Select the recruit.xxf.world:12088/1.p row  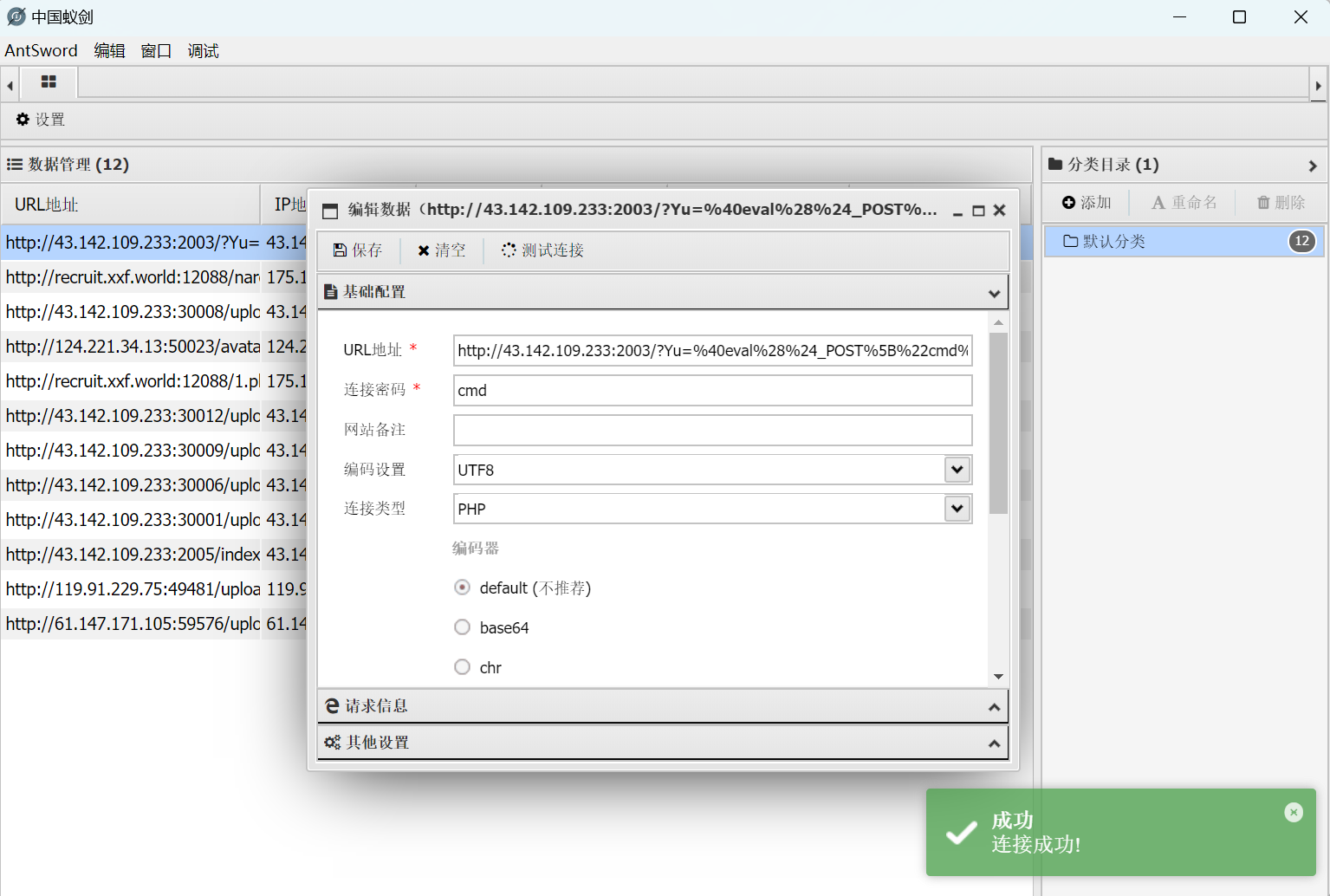coord(154,381)
